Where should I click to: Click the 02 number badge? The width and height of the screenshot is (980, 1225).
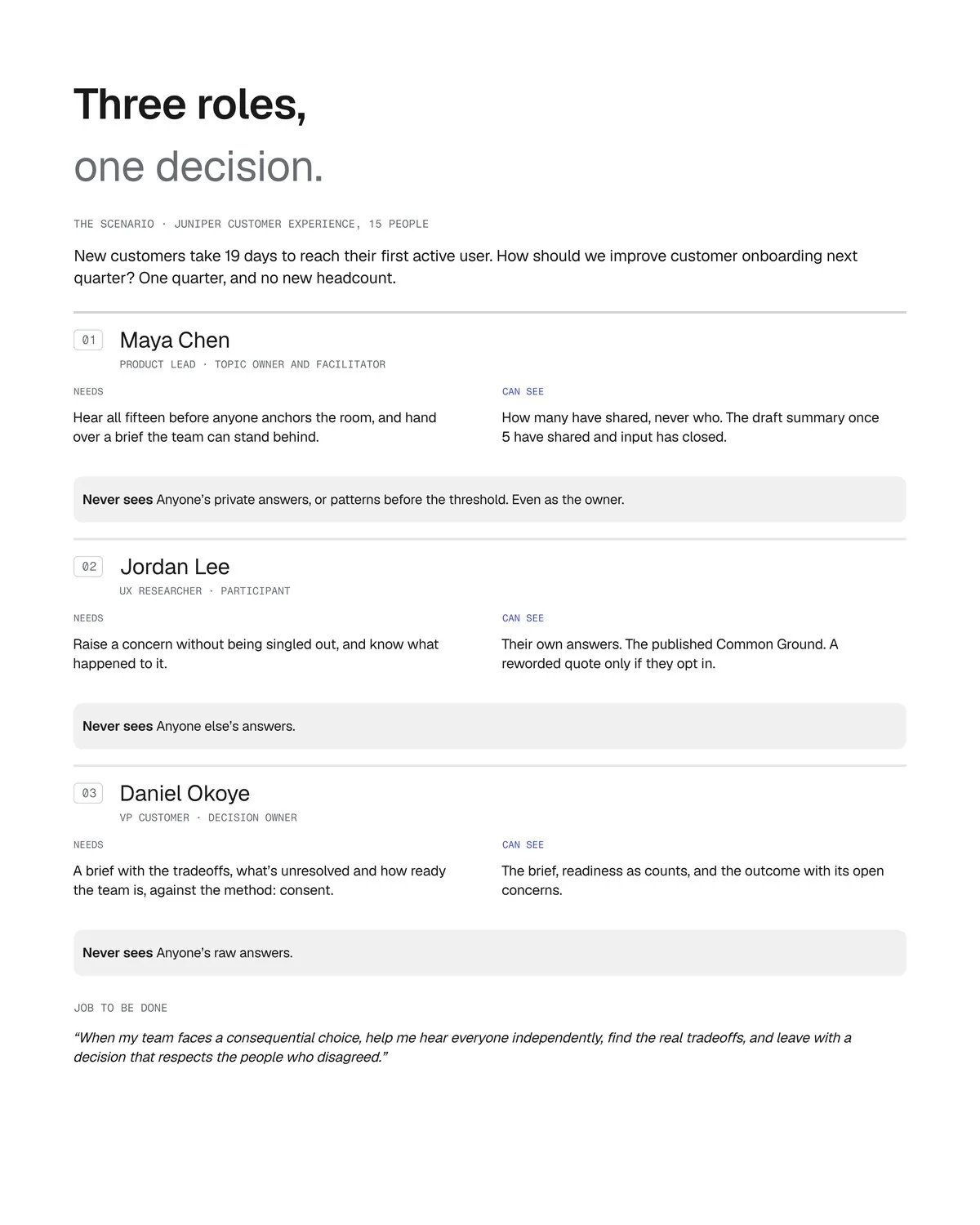(88, 567)
